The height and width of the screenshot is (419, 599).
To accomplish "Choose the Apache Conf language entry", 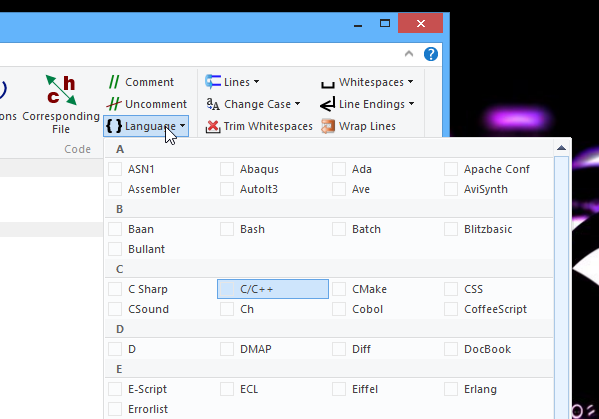I will pyautogui.click(x=497, y=169).
